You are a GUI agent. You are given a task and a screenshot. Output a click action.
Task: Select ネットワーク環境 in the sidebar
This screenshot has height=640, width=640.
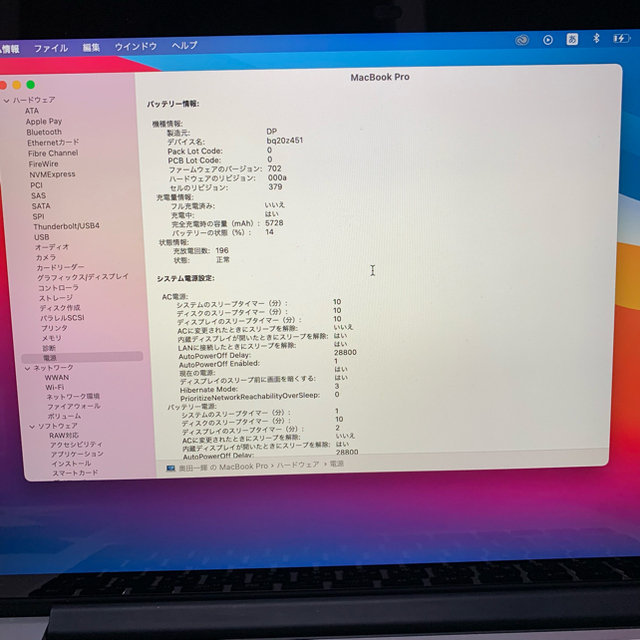click(73, 397)
